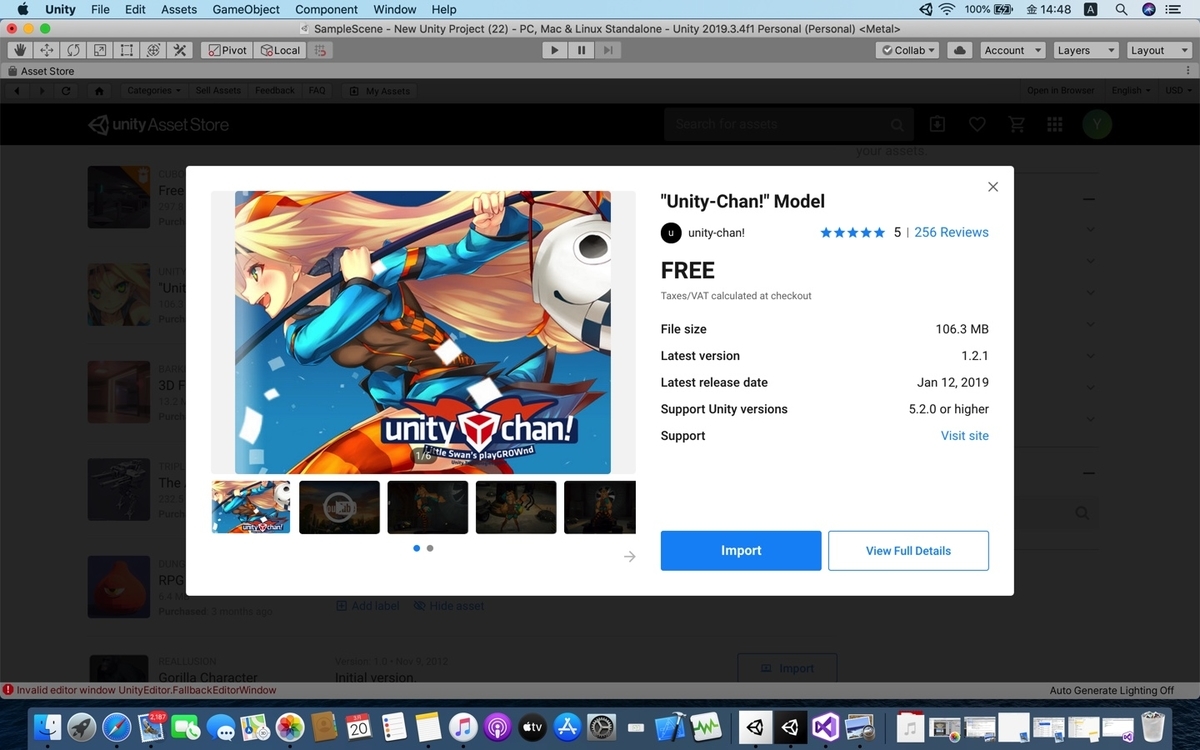Click View Full Details button
The width and height of the screenshot is (1200, 750).
[908, 551]
